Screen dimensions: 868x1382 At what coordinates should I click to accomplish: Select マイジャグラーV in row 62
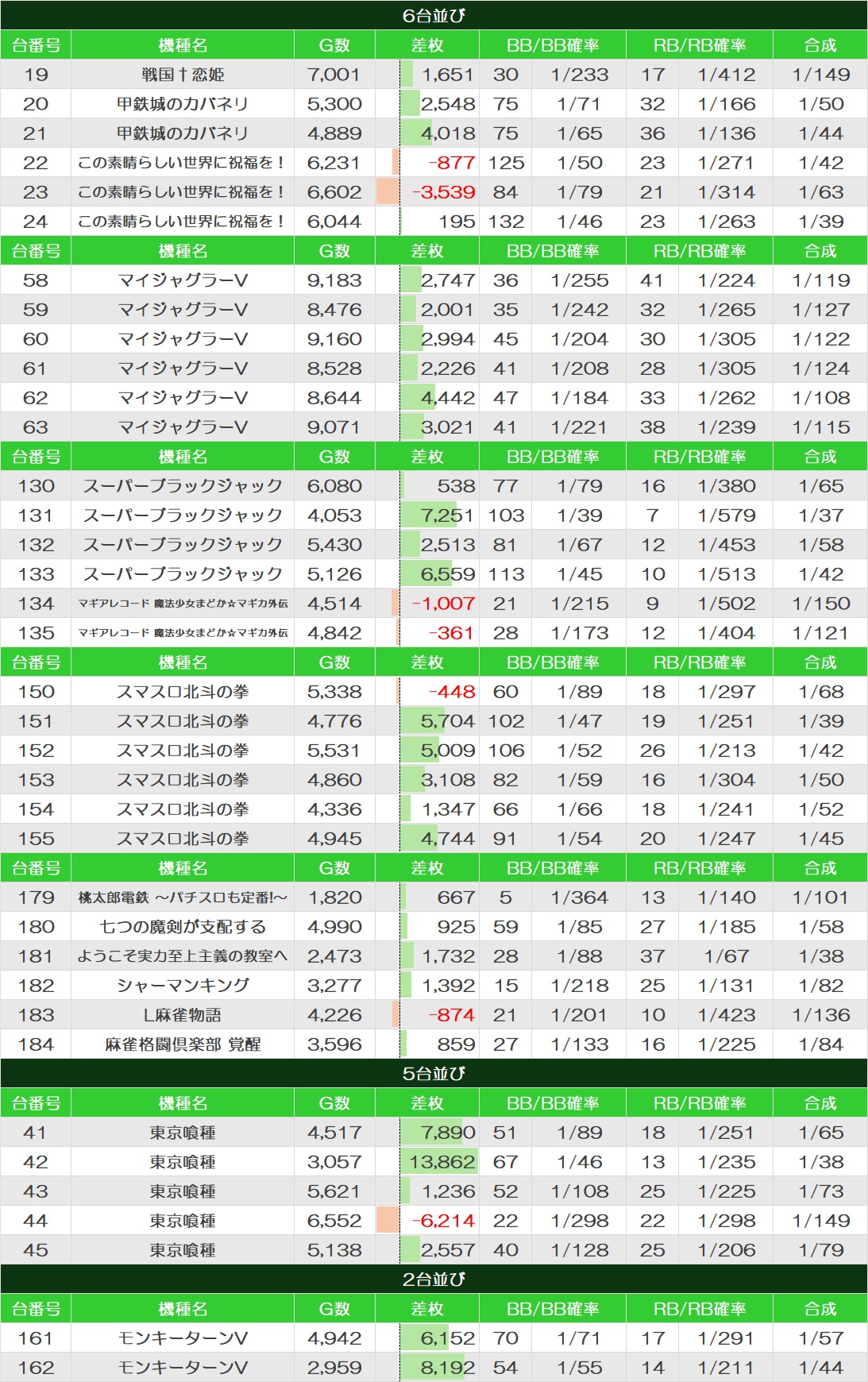tap(183, 398)
